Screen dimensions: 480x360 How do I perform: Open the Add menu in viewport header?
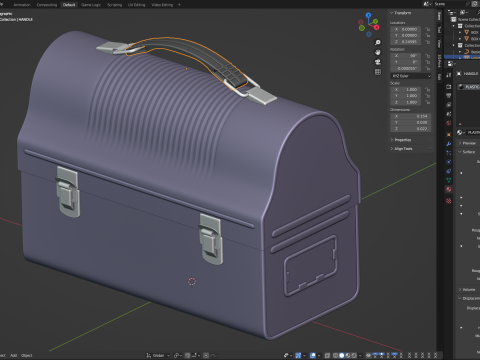[13, 355]
